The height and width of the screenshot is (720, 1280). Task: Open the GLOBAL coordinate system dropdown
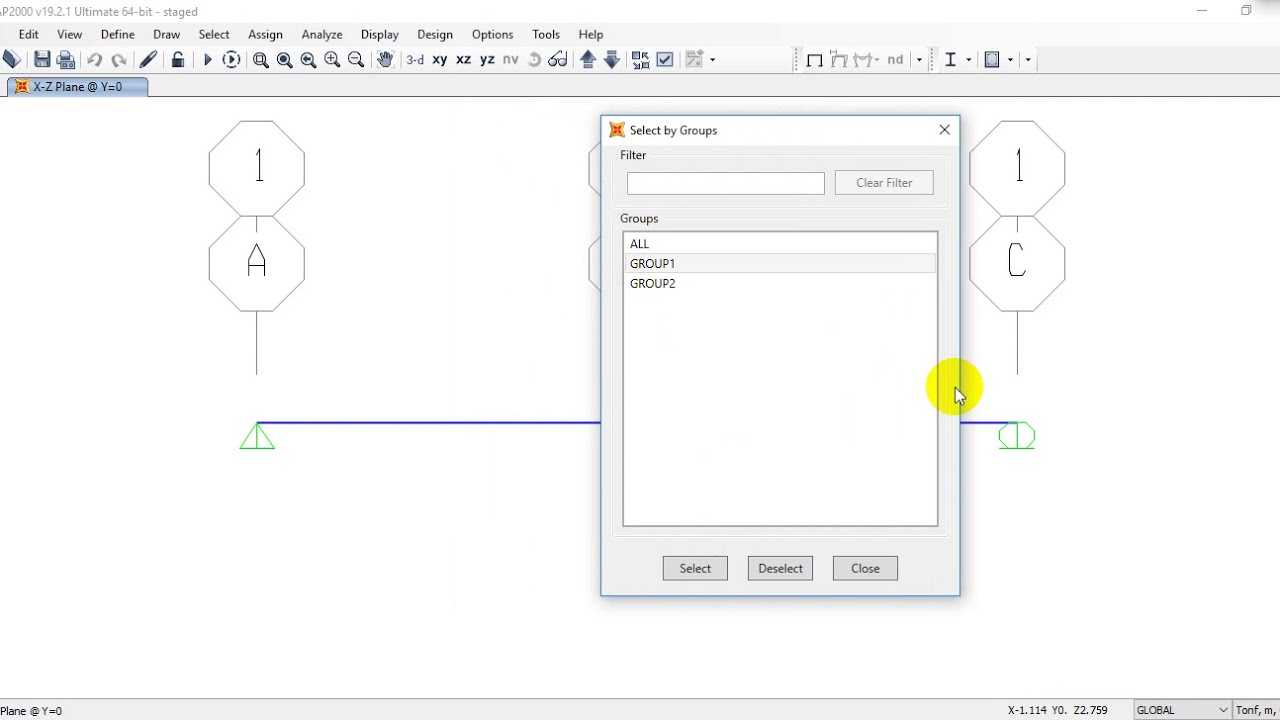1182,710
